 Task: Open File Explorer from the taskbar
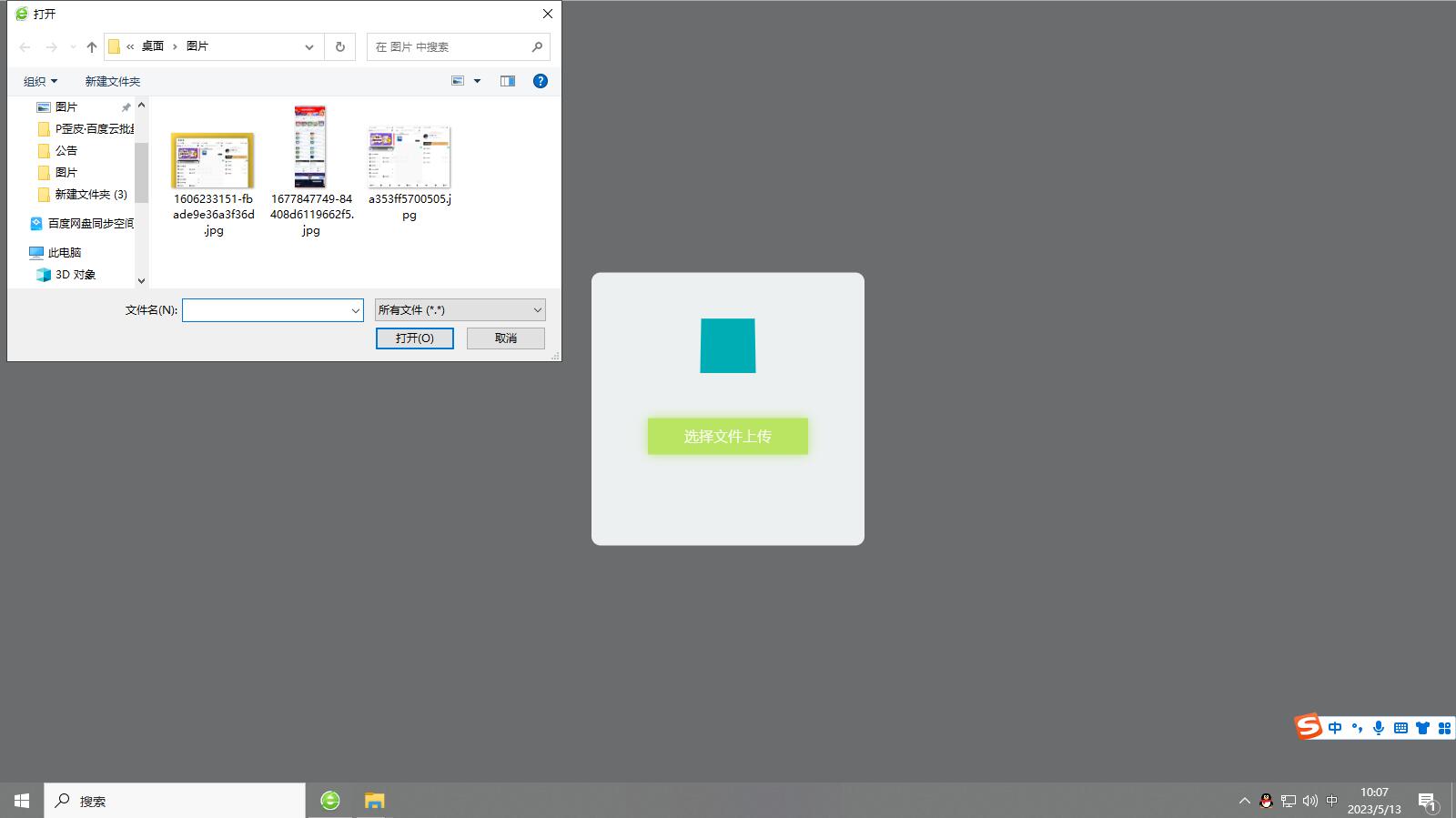[x=374, y=801]
